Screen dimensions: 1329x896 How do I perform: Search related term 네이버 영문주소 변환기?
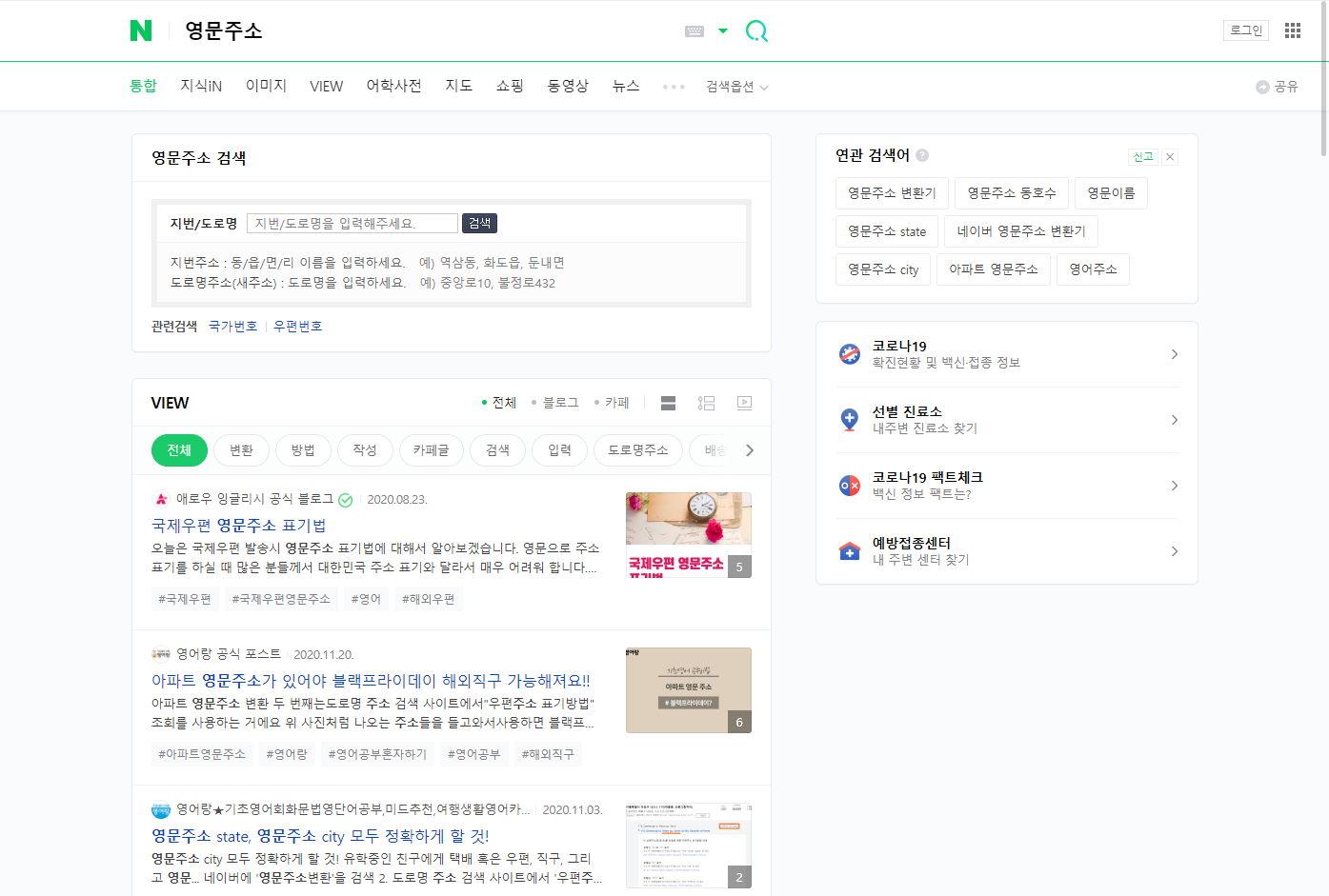click(1021, 231)
